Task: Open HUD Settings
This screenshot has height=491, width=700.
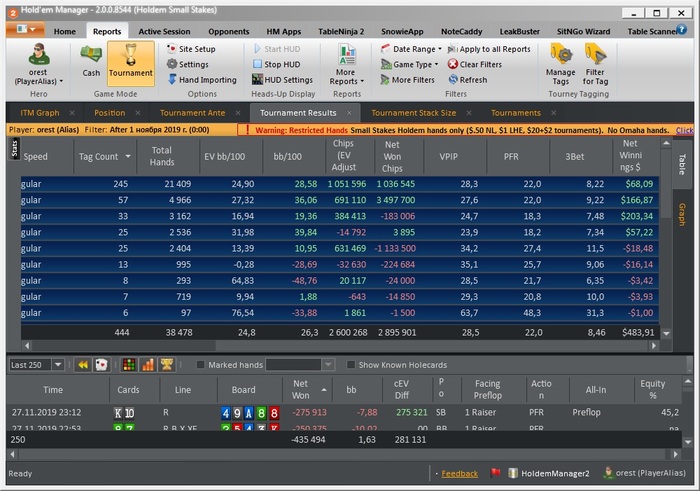Action: (x=282, y=80)
